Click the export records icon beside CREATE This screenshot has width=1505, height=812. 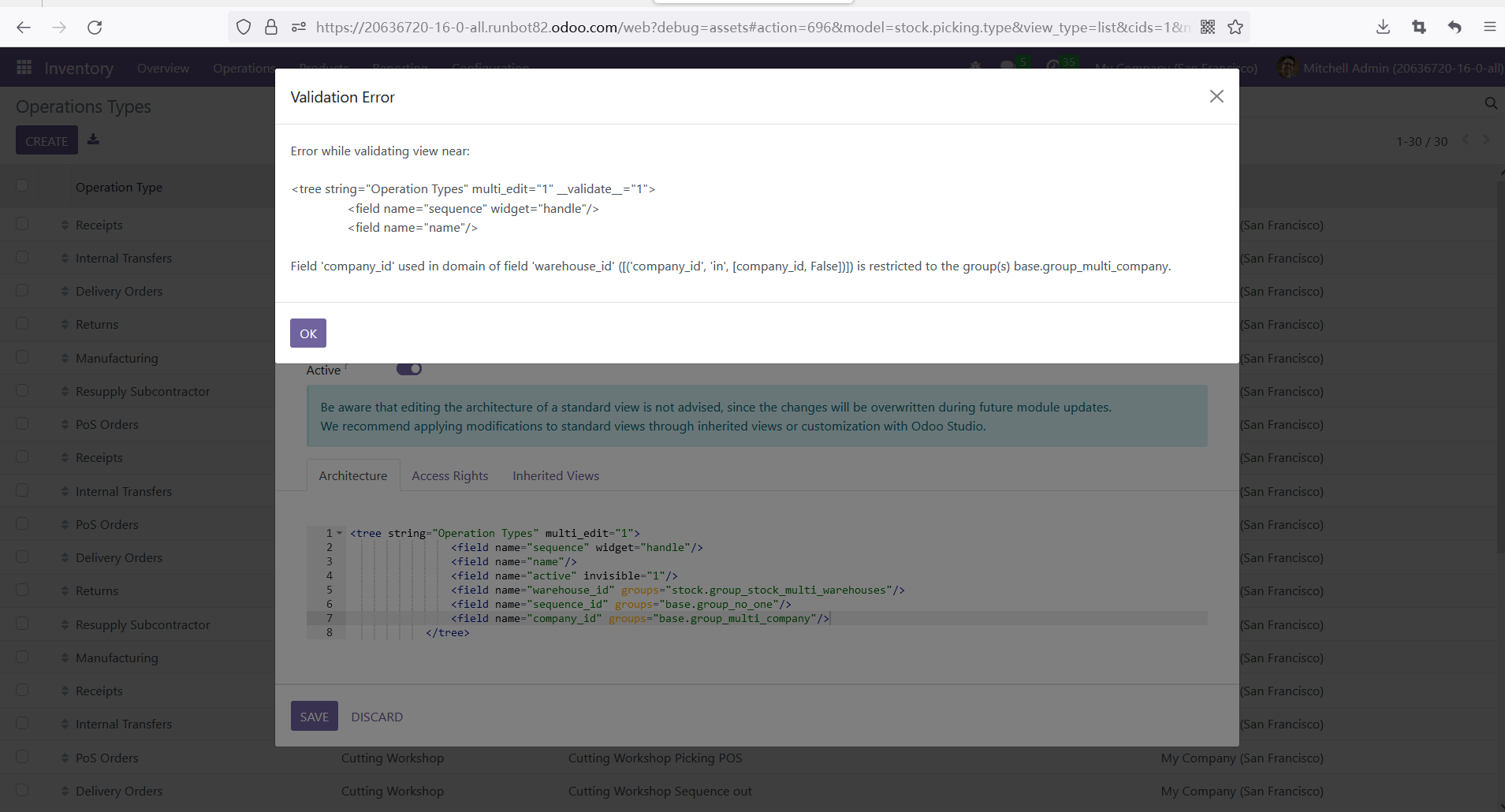point(93,140)
